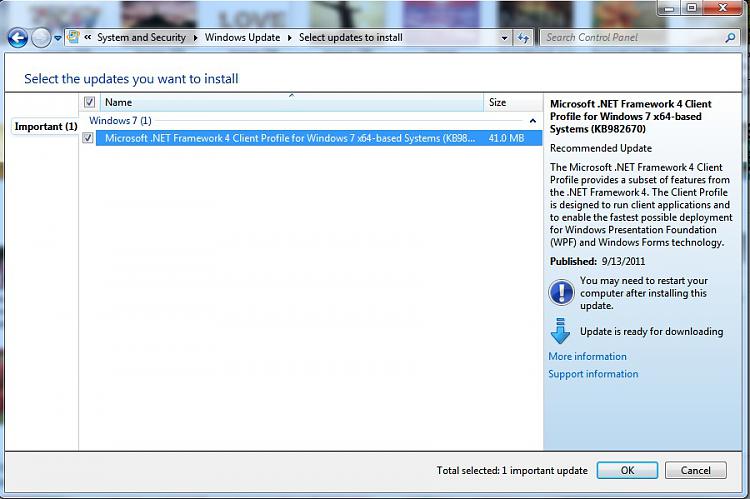The width and height of the screenshot is (750, 499).
Task: Click the search magnifier icon
Action: 730,37
